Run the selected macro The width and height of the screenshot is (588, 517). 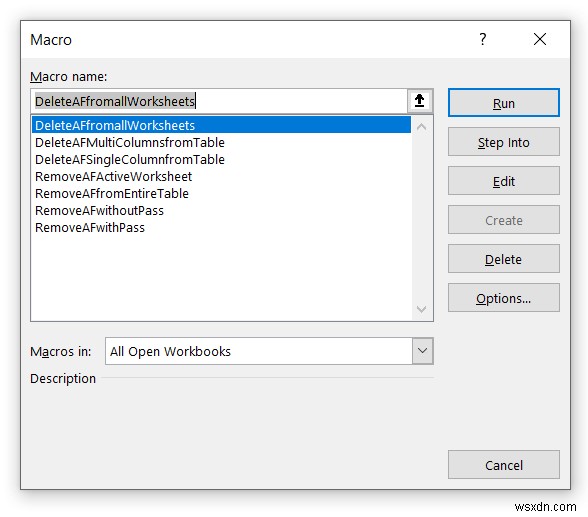click(x=503, y=103)
